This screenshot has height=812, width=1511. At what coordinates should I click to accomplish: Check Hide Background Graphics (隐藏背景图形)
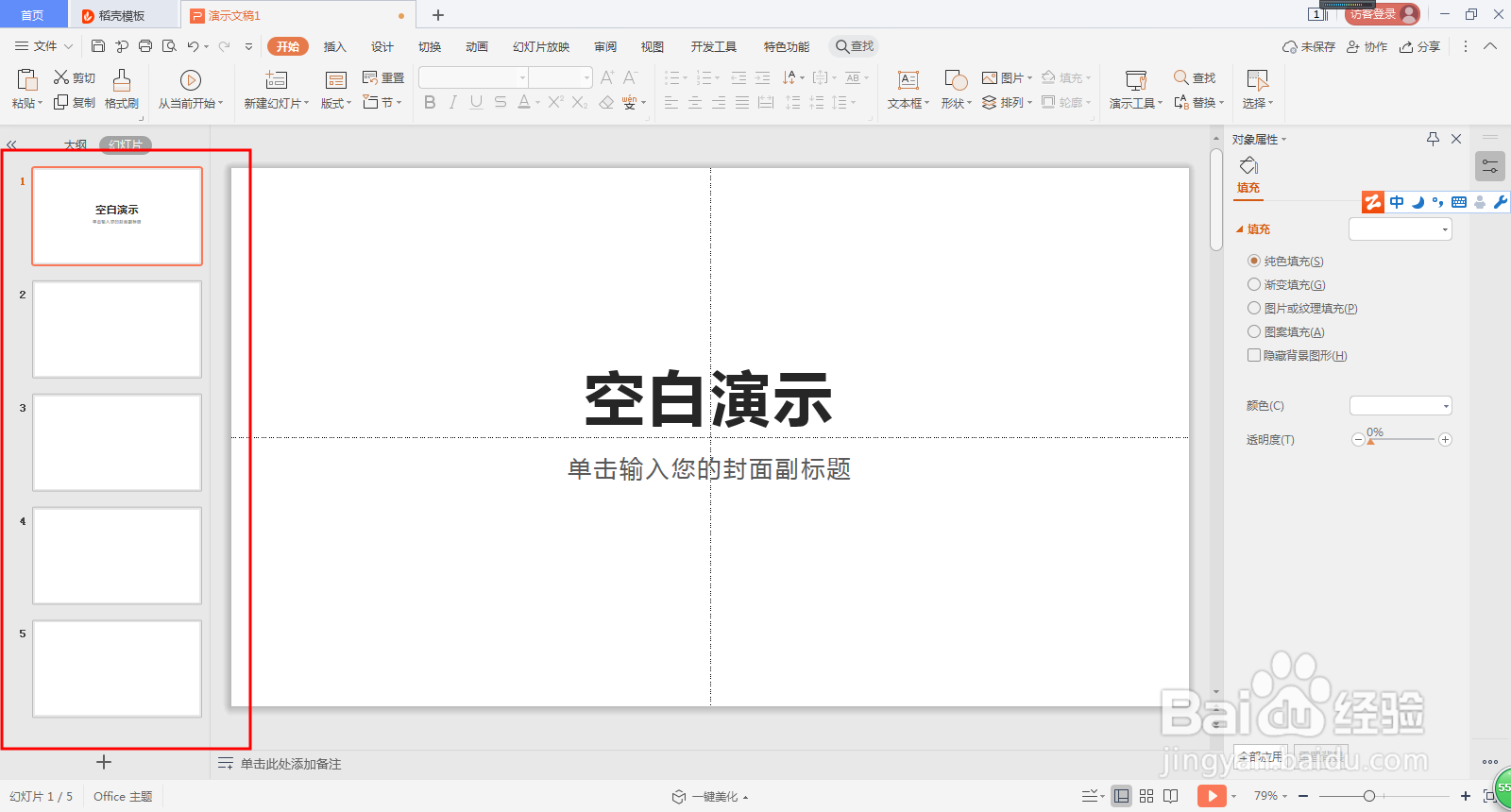click(x=1254, y=355)
